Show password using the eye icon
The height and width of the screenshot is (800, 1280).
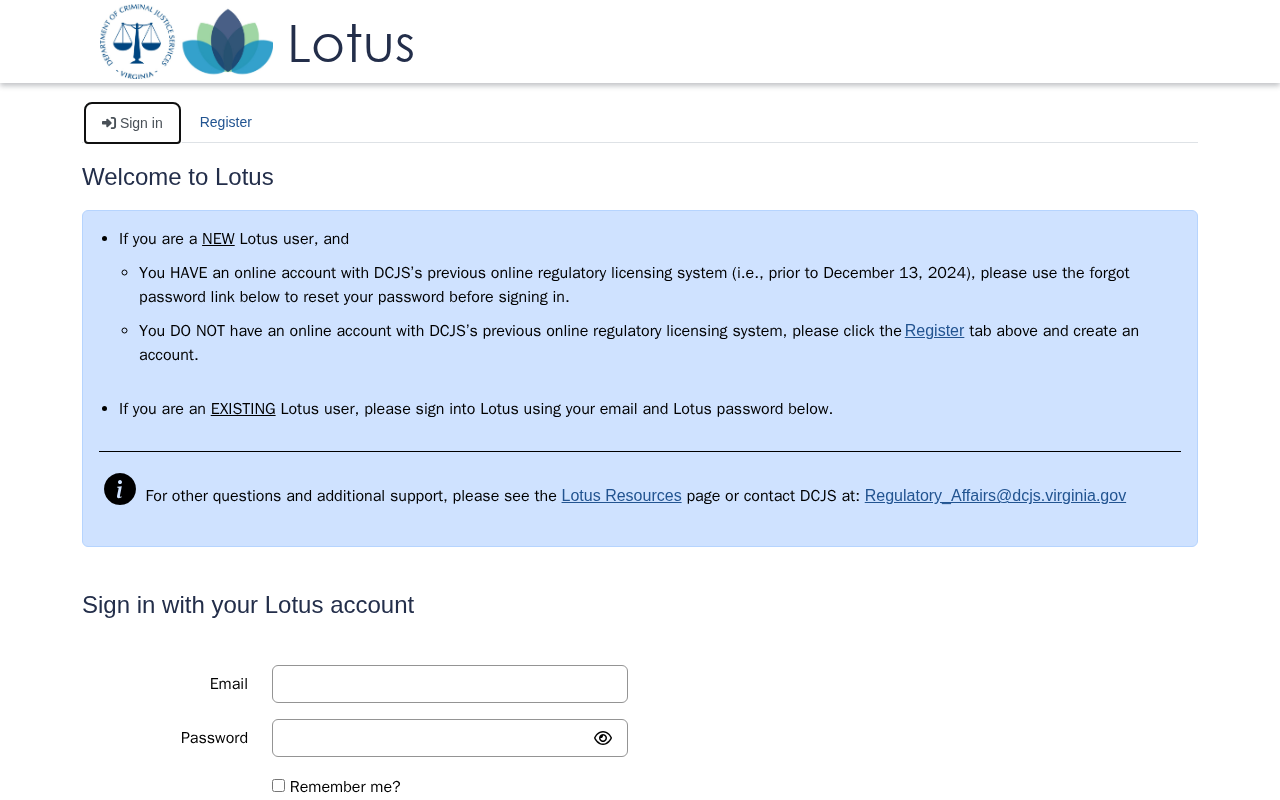tap(603, 738)
